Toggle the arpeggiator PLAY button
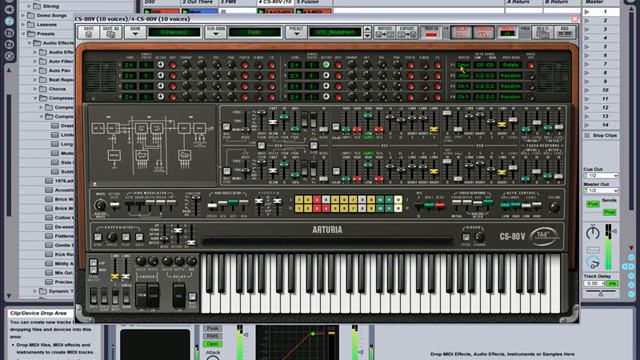This screenshot has width=640, height=360. (x=126, y=237)
